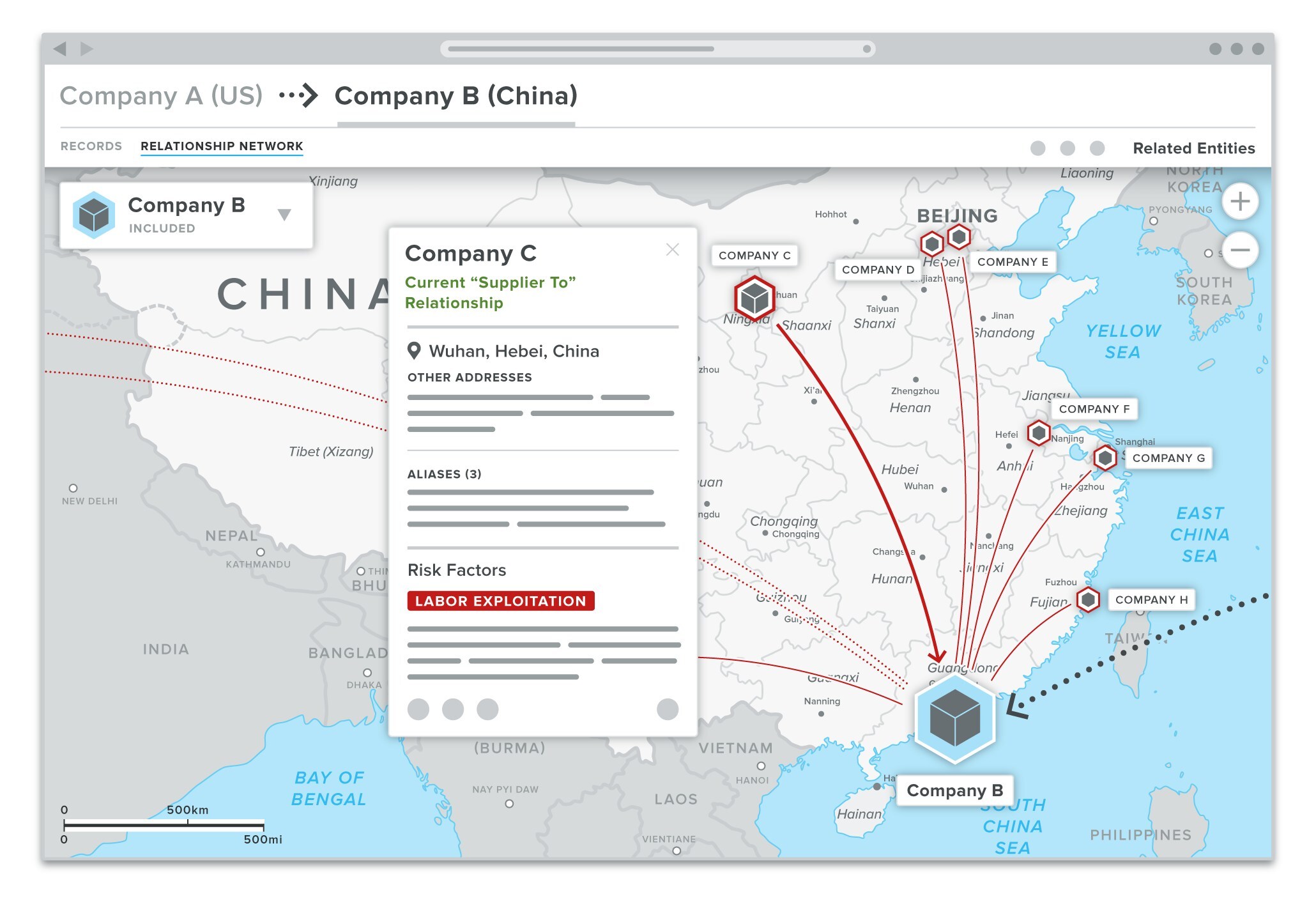
Task: Click the map zoom out minus button
Action: coord(1239,250)
